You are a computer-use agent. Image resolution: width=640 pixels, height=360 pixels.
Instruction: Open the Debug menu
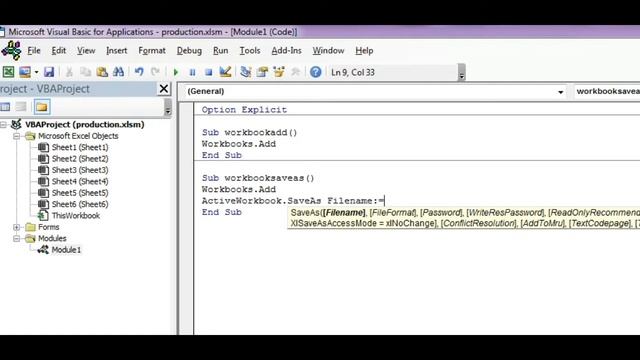coord(189,51)
